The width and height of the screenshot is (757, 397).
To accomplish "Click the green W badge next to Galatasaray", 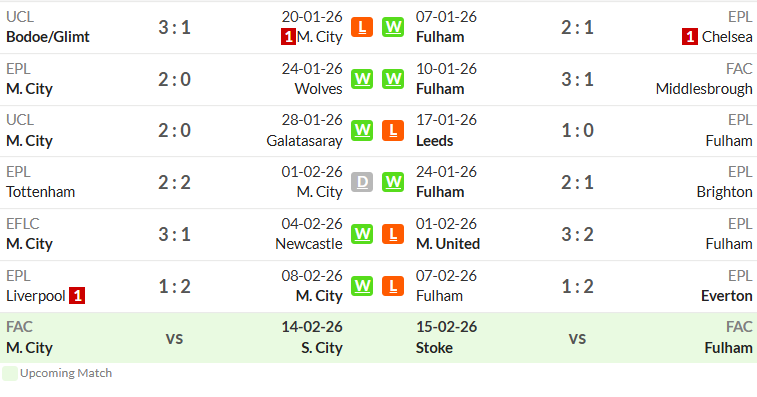I will pos(362,130).
